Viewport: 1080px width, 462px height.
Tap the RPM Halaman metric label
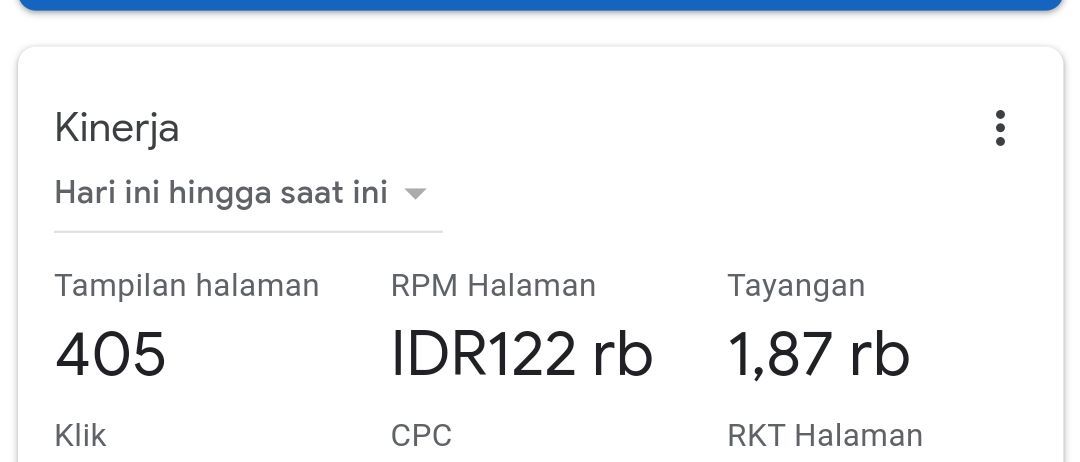493,286
